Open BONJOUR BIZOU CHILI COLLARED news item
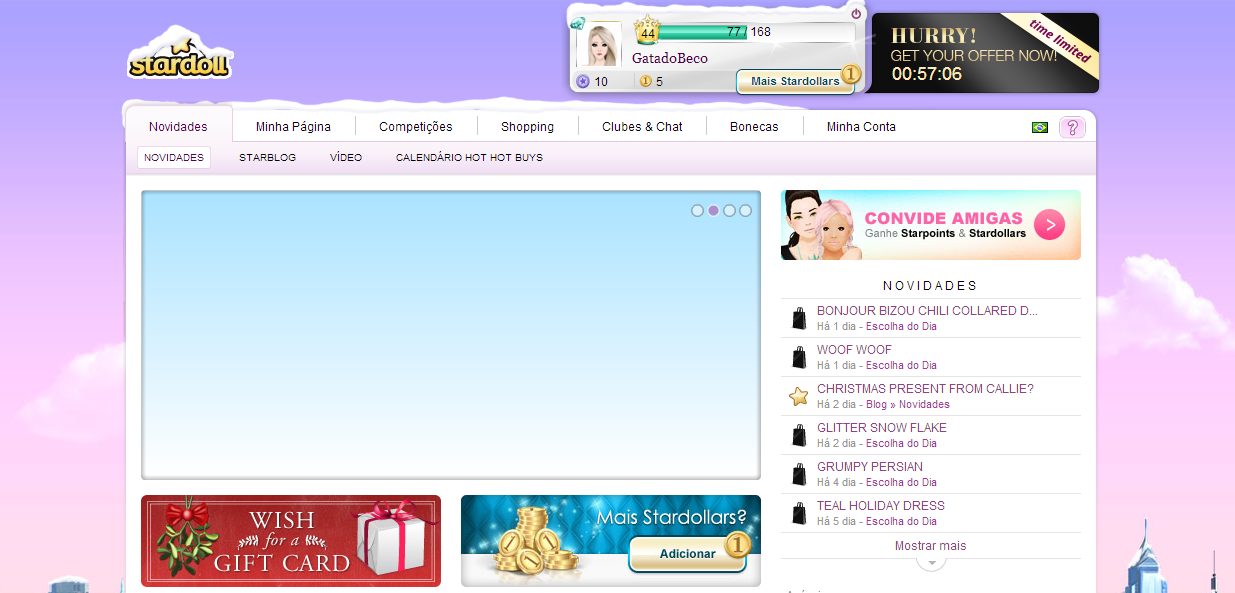 (927, 311)
